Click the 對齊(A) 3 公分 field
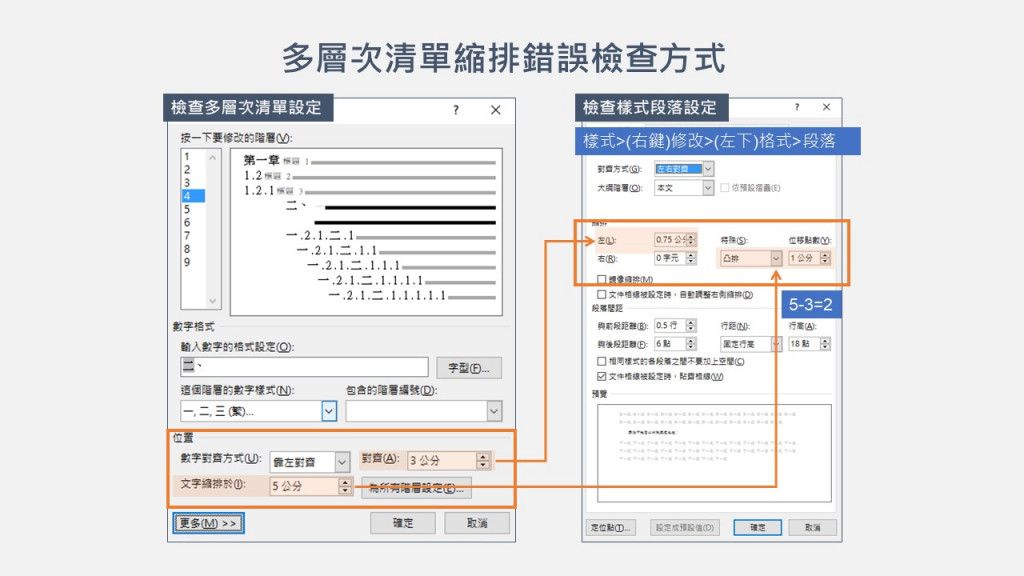The height and width of the screenshot is (576, 1024). (442, 460)
